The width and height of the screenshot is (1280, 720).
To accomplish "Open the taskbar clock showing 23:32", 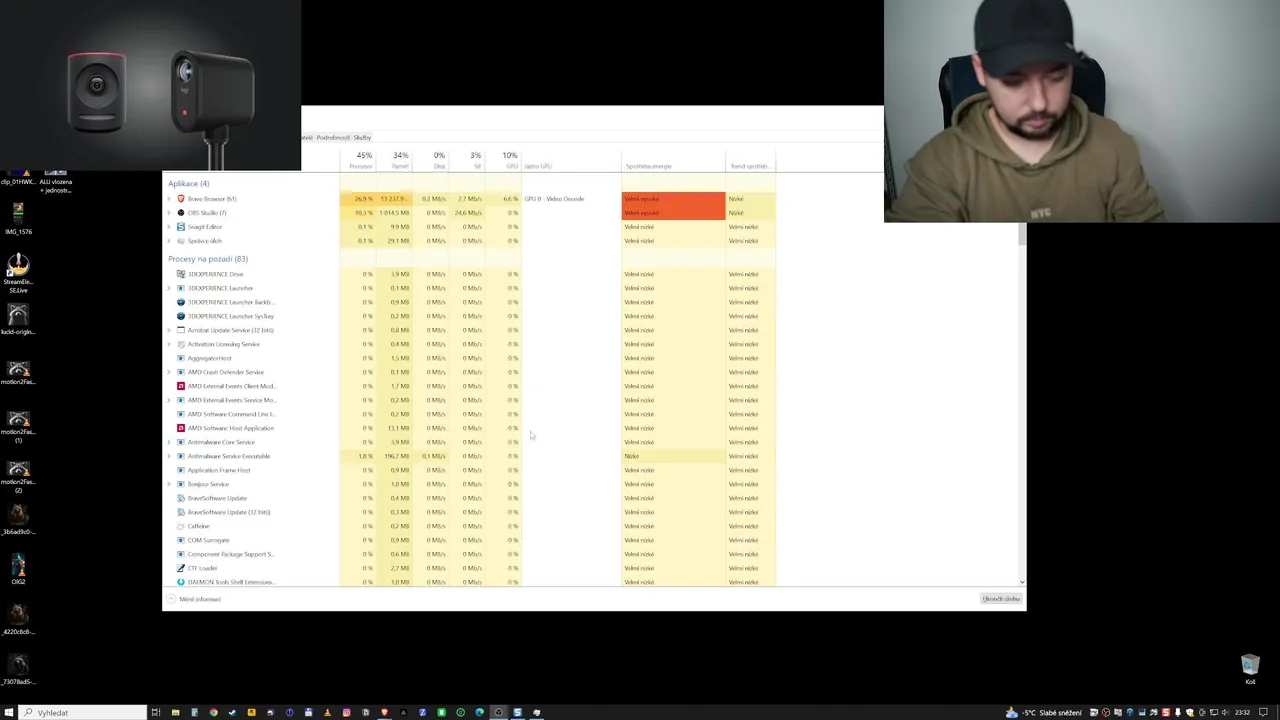I will 1243,713.
